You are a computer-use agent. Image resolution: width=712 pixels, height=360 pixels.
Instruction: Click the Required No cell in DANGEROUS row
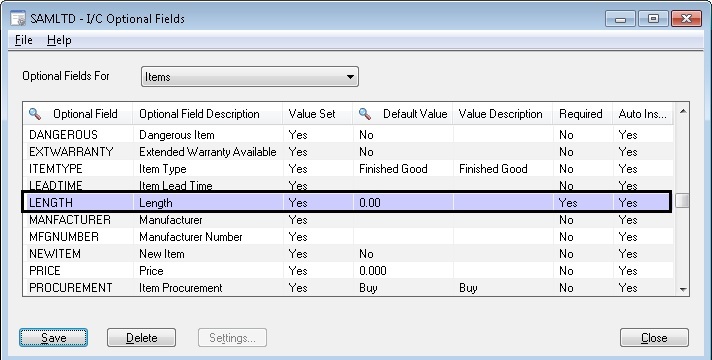pos(583,135)
